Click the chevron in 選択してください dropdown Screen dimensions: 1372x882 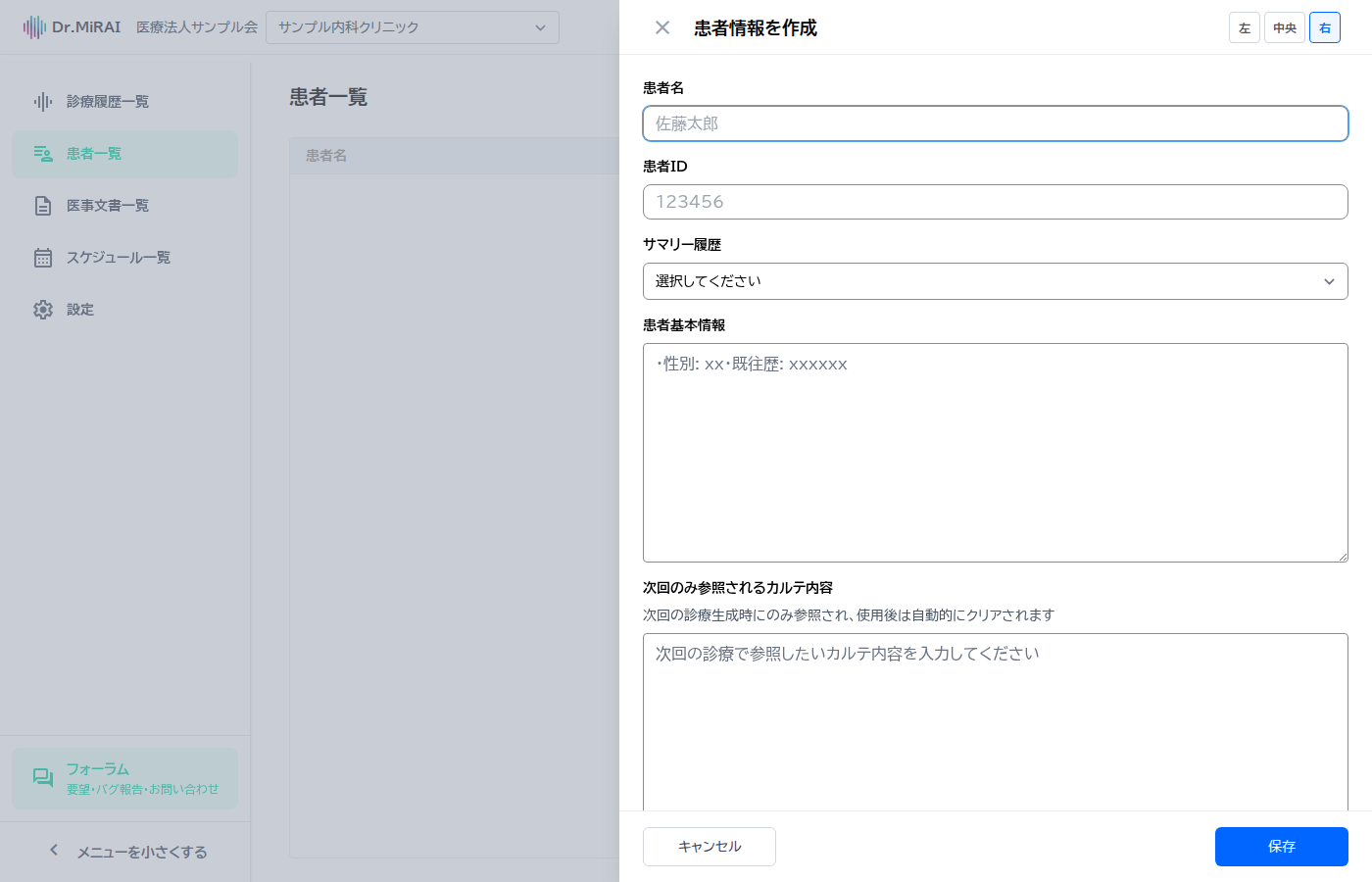tap(1329, 281)
